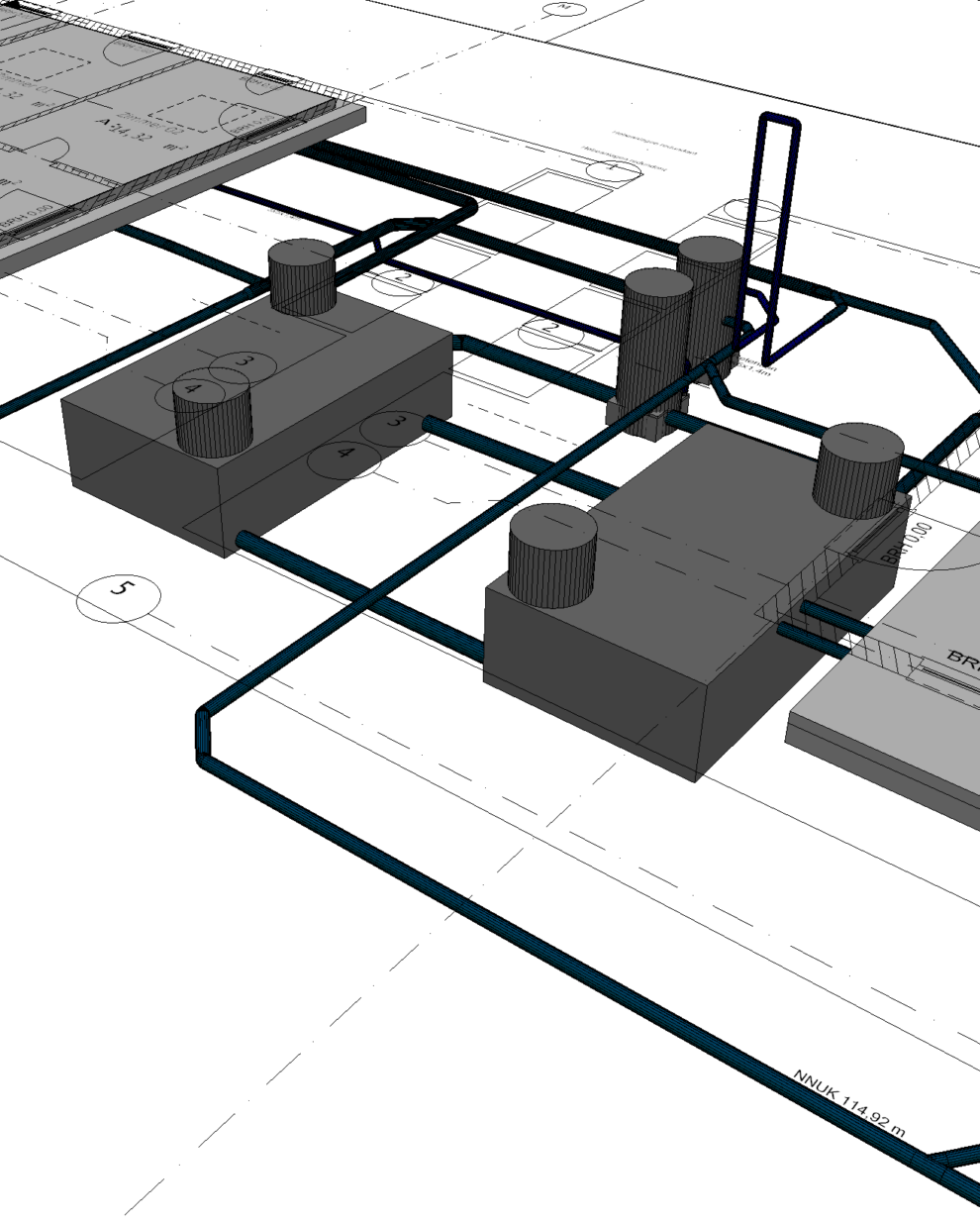
Task: Select the NNUK 114.92 m elevation label
Action: tap(848, 1102)
